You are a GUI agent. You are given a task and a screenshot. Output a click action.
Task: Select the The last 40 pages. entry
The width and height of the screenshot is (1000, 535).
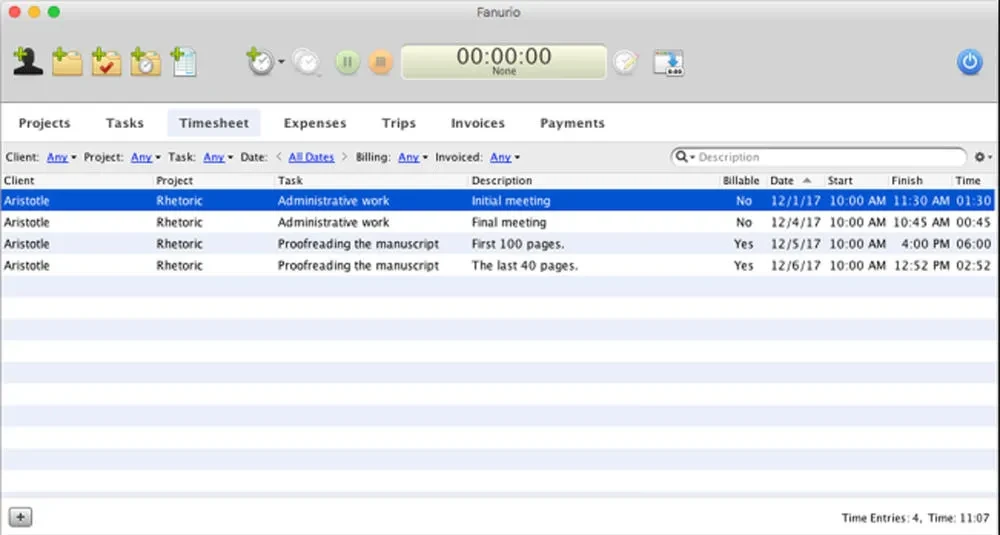click(498, 265)
